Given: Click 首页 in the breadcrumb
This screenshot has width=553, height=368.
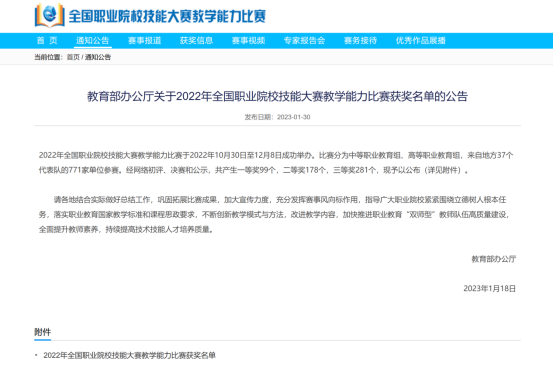Looking at the screenshot, I should [x=73, y=57].
